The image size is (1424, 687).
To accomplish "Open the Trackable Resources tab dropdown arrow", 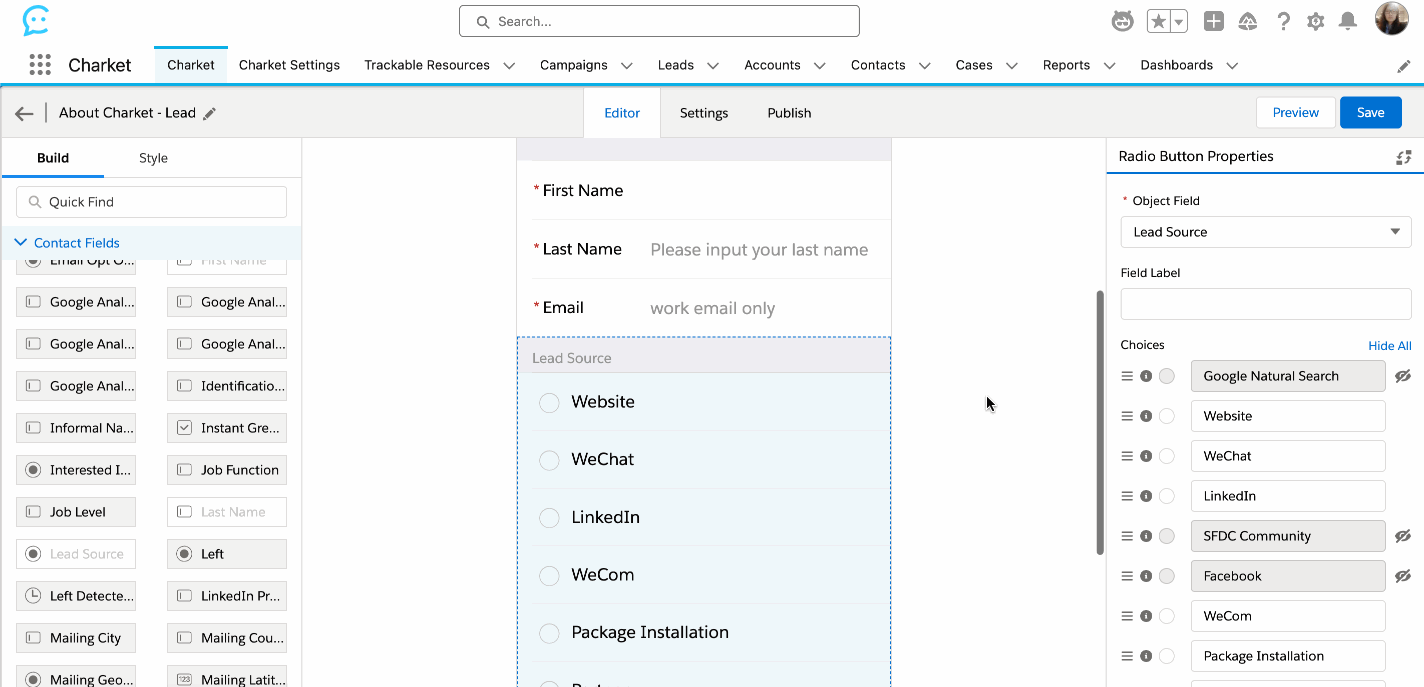I will [509, 66].
